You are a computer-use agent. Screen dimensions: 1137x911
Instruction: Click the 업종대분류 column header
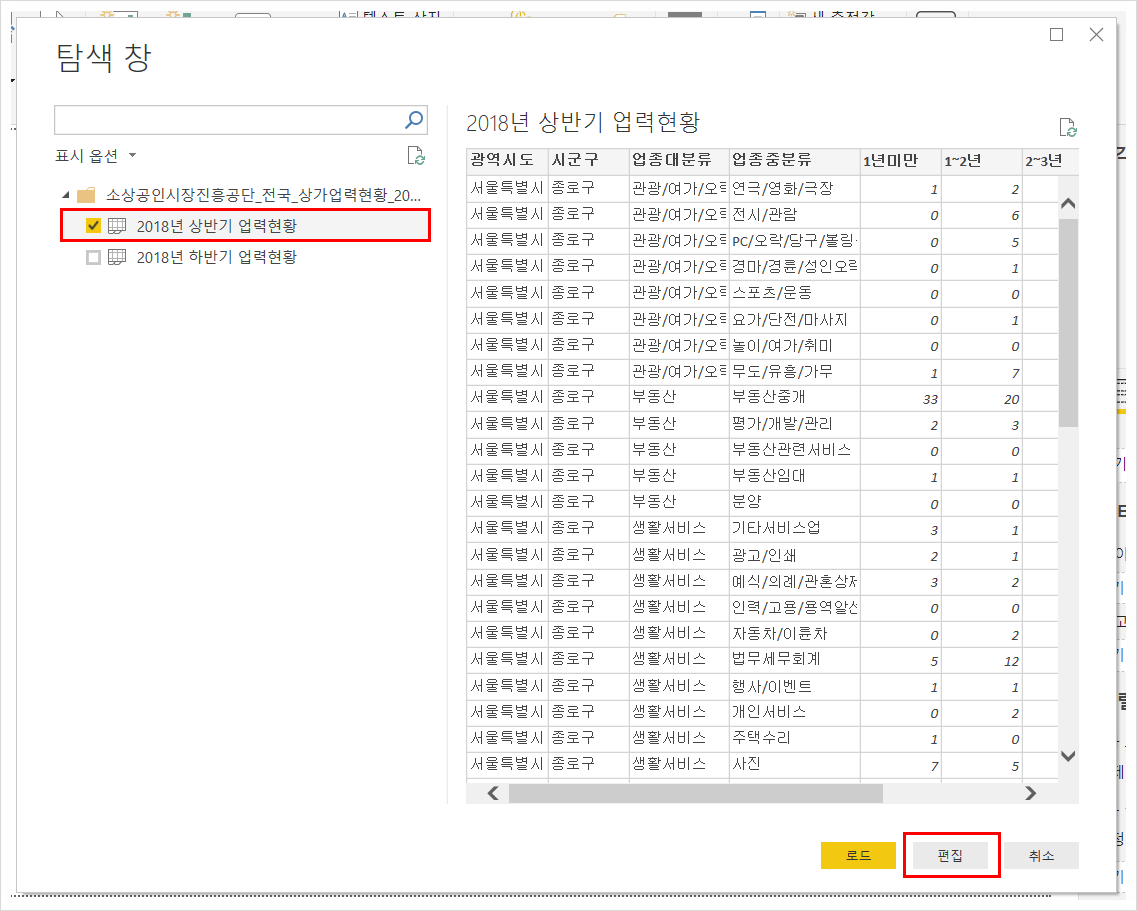(x=679, y=160)
